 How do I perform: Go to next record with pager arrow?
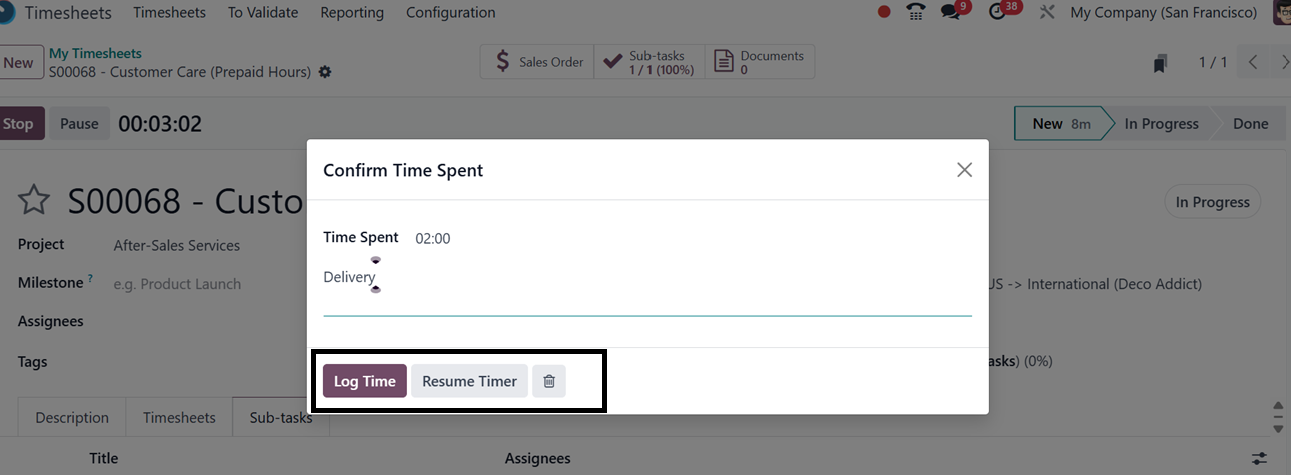point(1285,63)
